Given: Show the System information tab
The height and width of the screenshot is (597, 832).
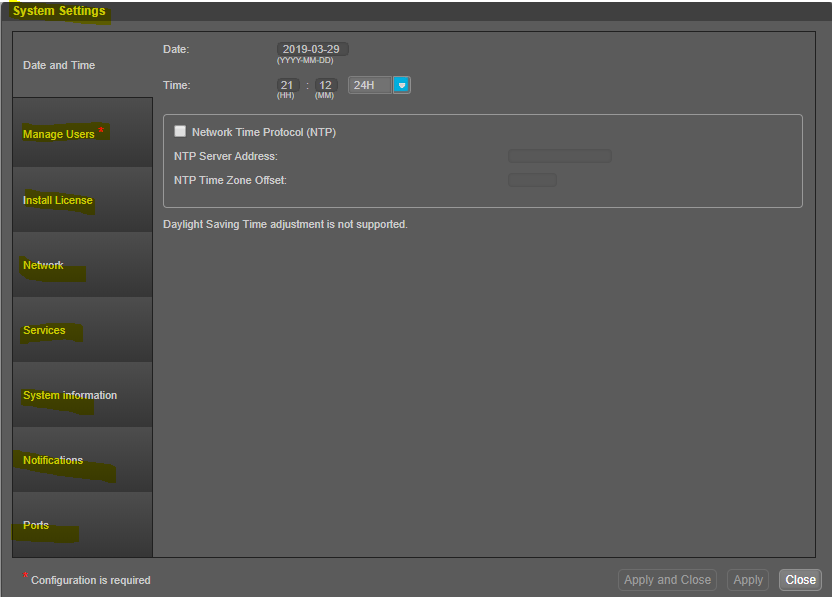Looking at the screenshot, I should coord(82,395).
